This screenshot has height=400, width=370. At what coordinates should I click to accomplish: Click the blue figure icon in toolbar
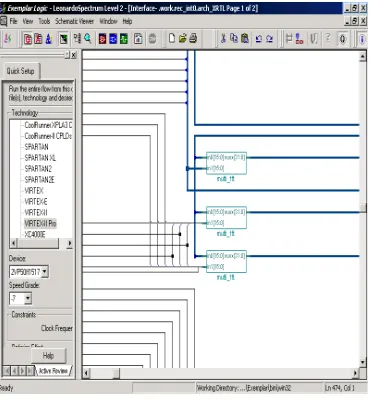point(49,39)
